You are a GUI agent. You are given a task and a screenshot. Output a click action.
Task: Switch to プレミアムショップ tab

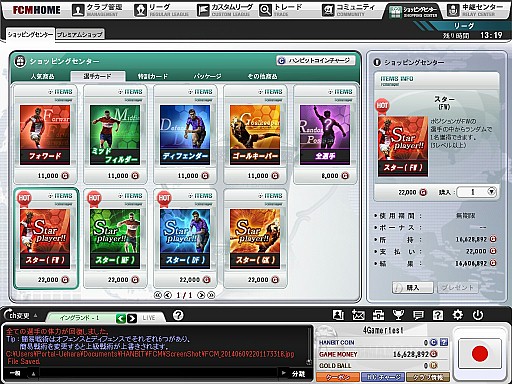tap(80, 34)
